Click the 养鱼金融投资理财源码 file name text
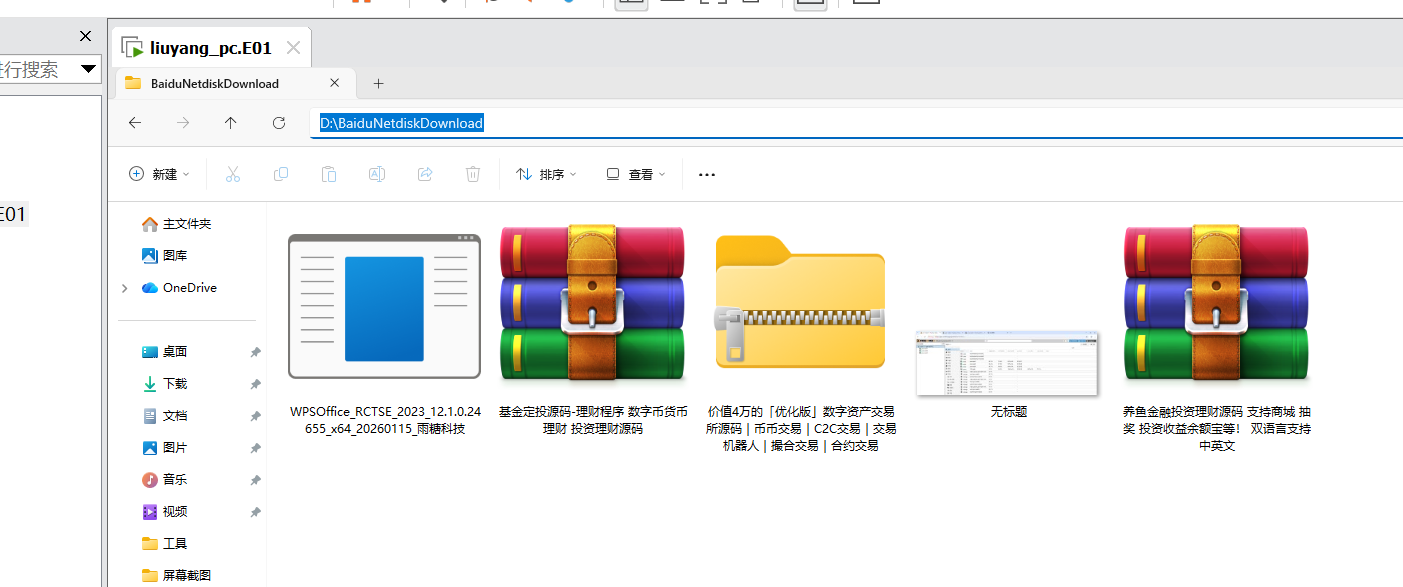The height and width of the screenshot is (587, 1403). [1217, 429]
